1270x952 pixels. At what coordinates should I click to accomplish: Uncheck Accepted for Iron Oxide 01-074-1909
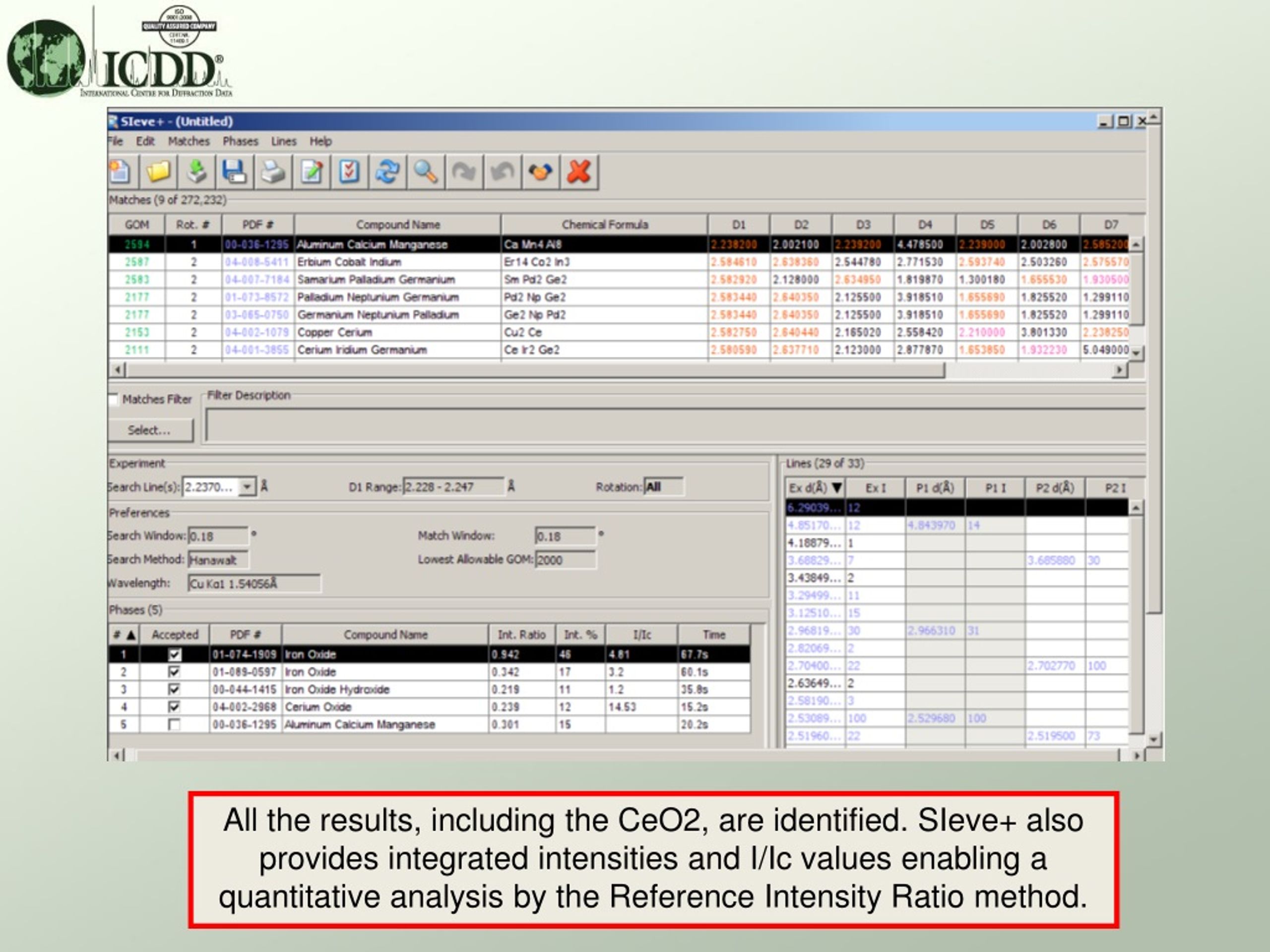(175, 654)
